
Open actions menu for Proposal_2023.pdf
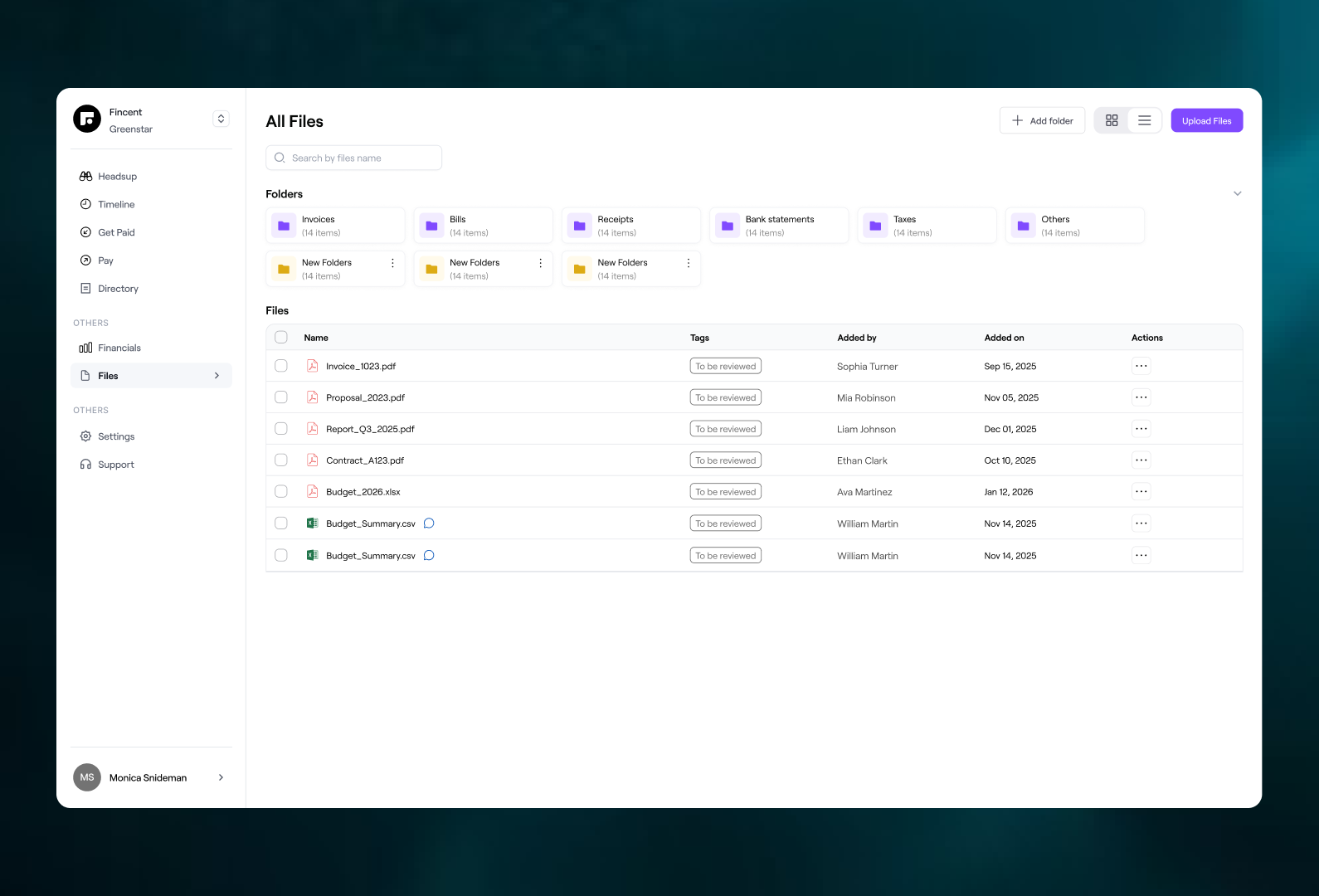[1141, 397]
